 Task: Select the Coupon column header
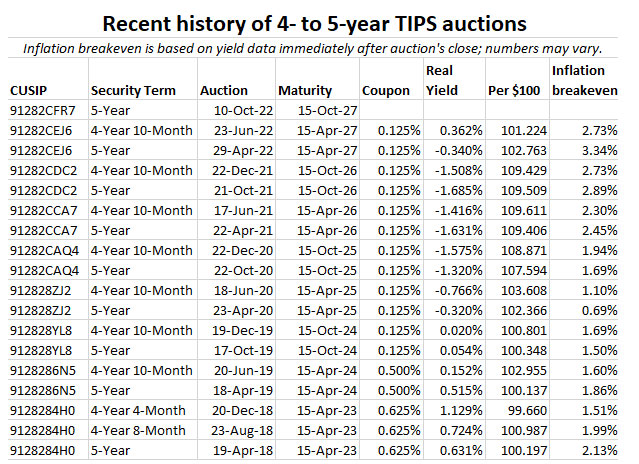tap(386, 91)
